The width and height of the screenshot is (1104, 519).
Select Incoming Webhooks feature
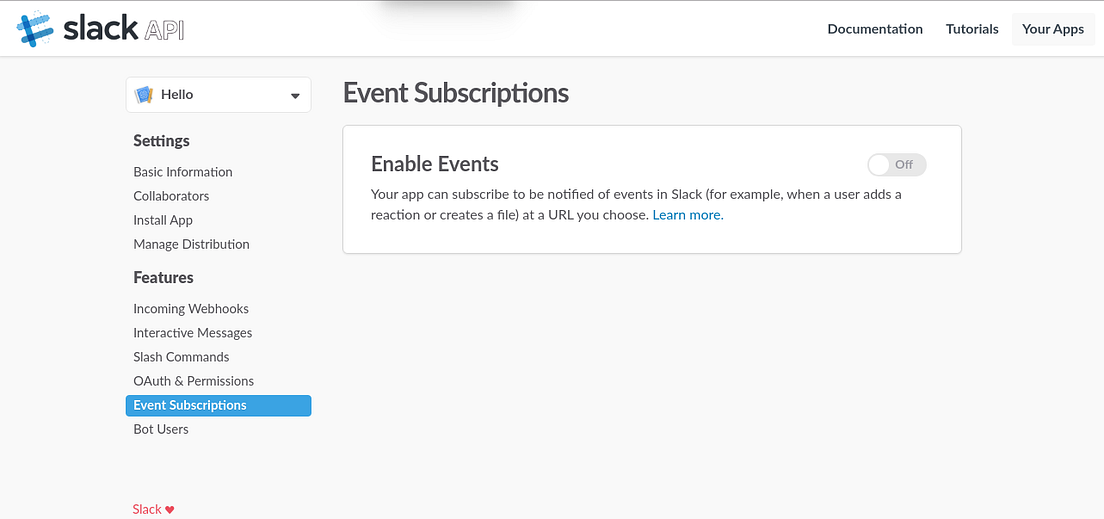pos(191,309)
